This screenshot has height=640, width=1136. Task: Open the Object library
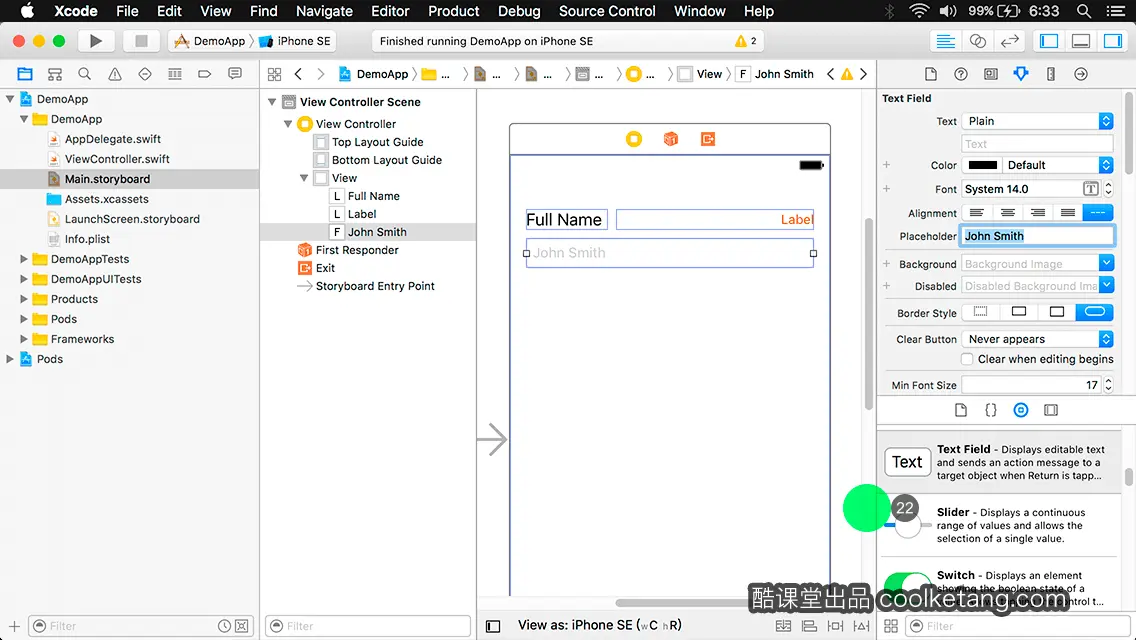pos(1021,410)
